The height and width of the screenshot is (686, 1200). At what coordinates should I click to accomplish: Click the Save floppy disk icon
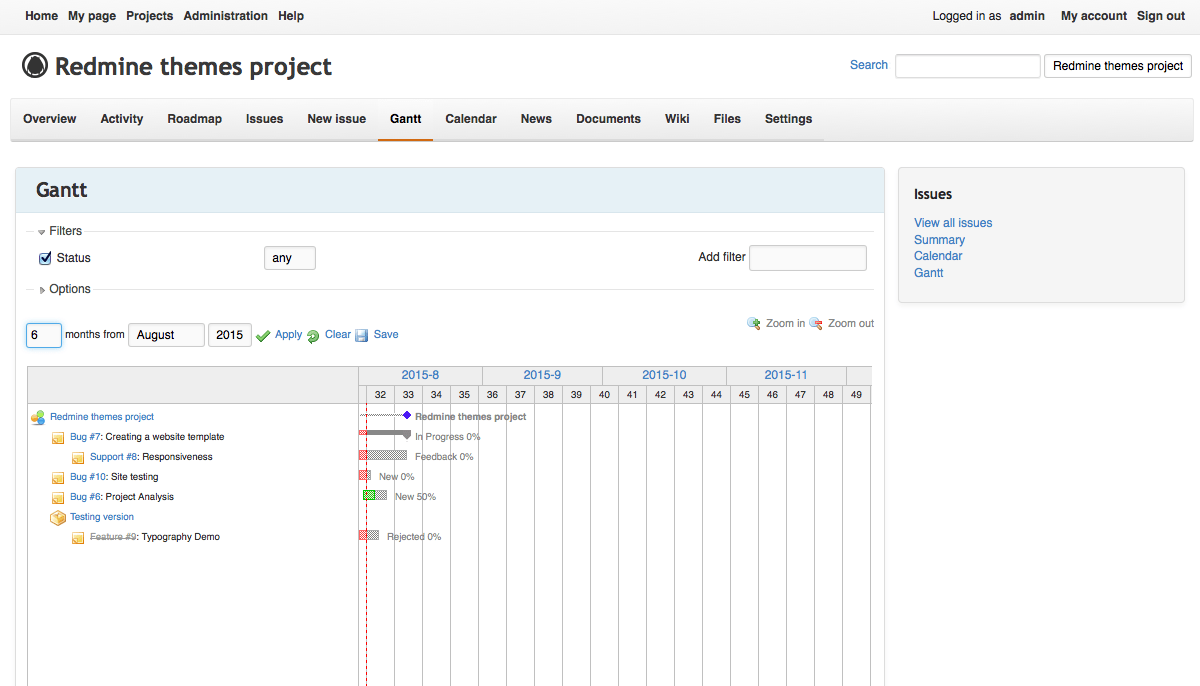362,336
